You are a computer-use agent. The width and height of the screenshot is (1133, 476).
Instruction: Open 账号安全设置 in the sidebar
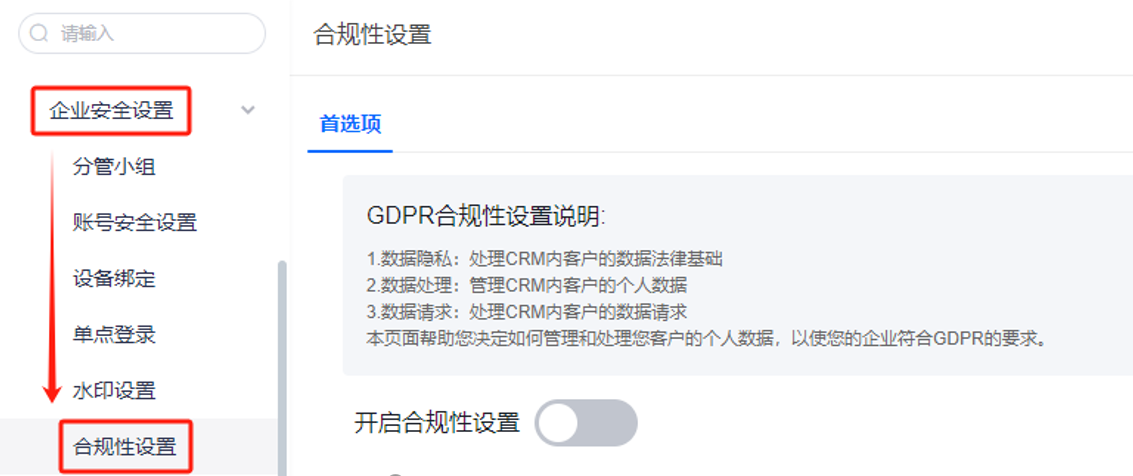[x=135, y=222]
